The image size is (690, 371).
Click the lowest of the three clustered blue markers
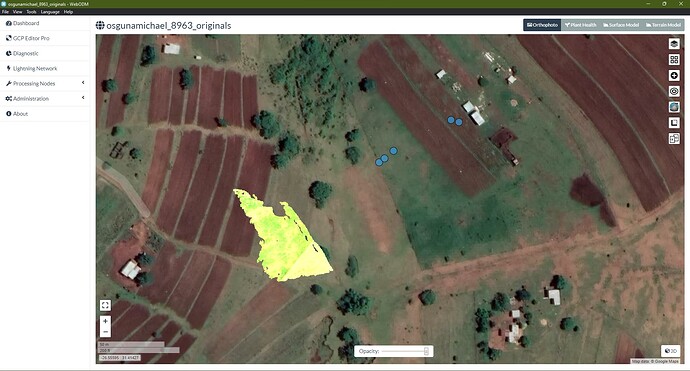(x=379, y=162)
